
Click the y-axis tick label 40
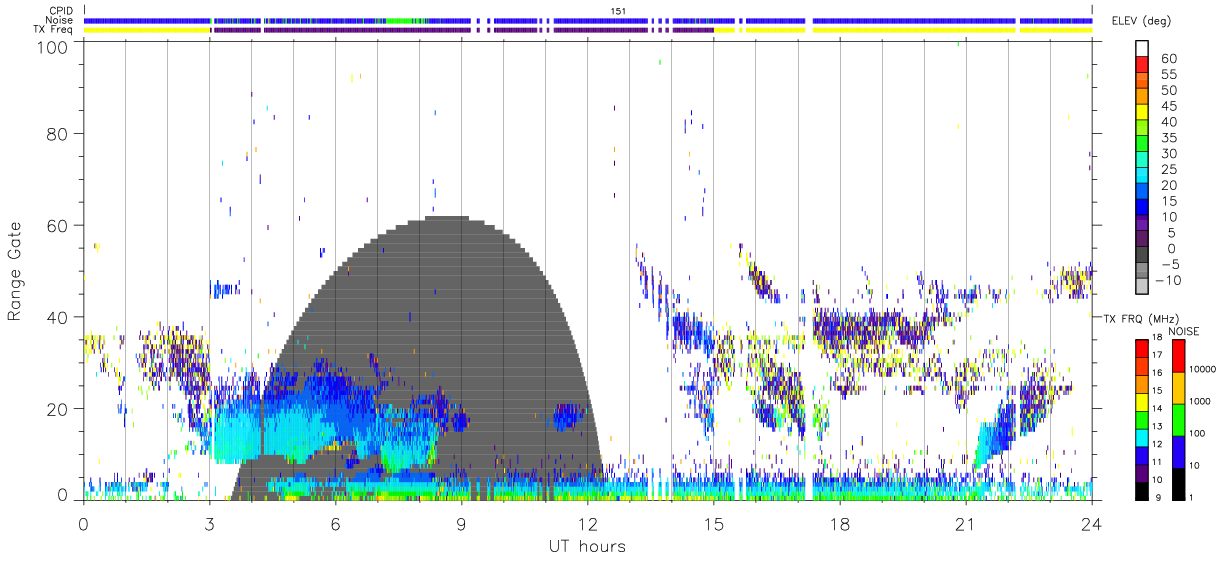(58, 317)
